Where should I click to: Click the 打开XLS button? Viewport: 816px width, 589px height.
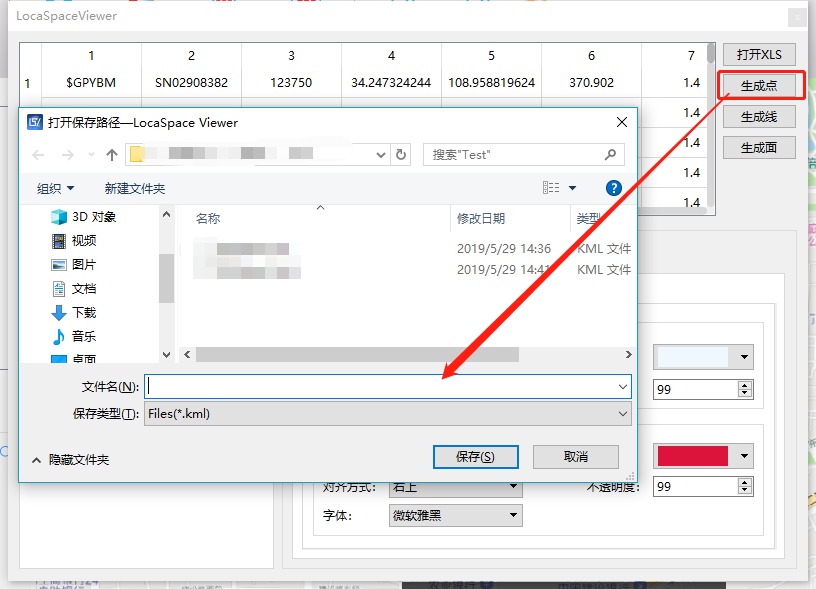pos(759,55)
